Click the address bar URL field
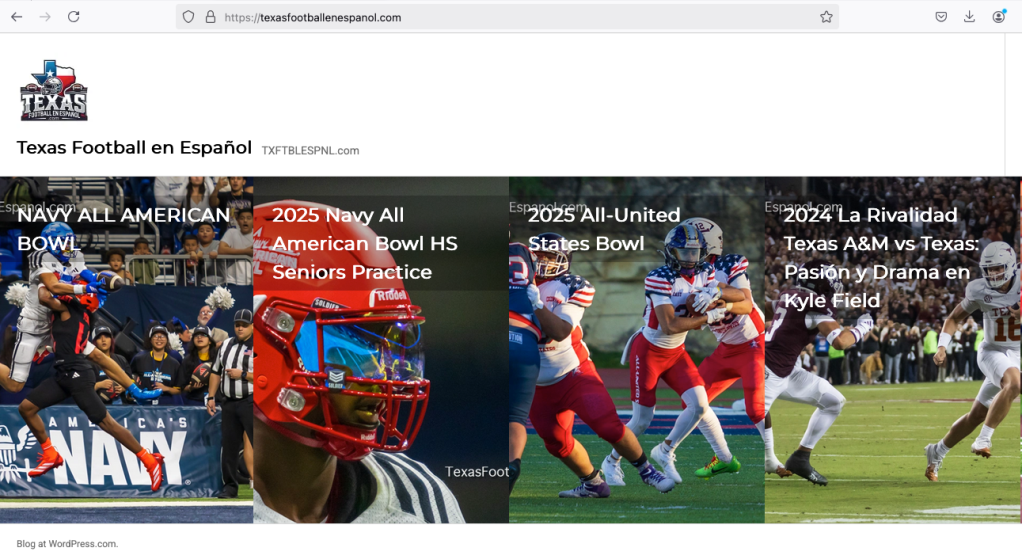Screen dimensions: 1022x559 507,17
